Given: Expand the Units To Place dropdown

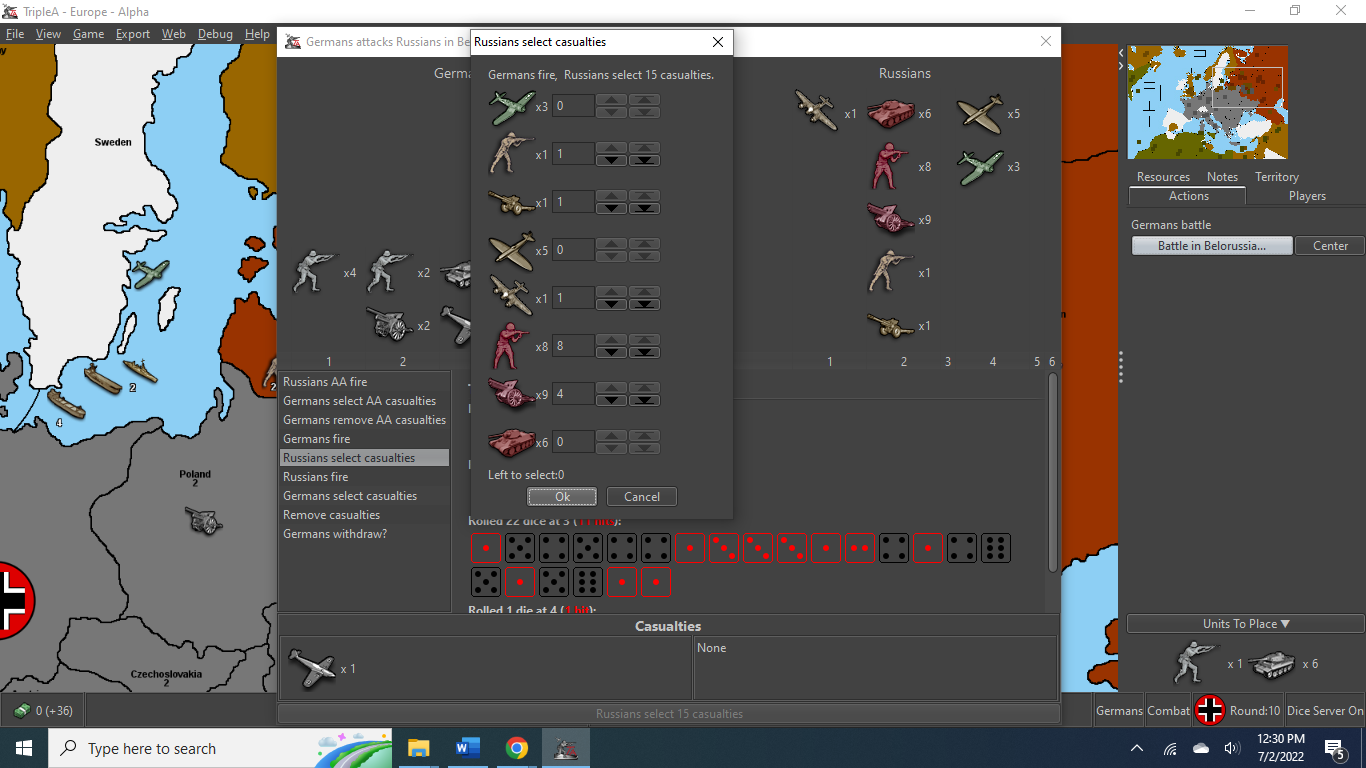Looking at the screenshot, I should (x=1245, y=624).
